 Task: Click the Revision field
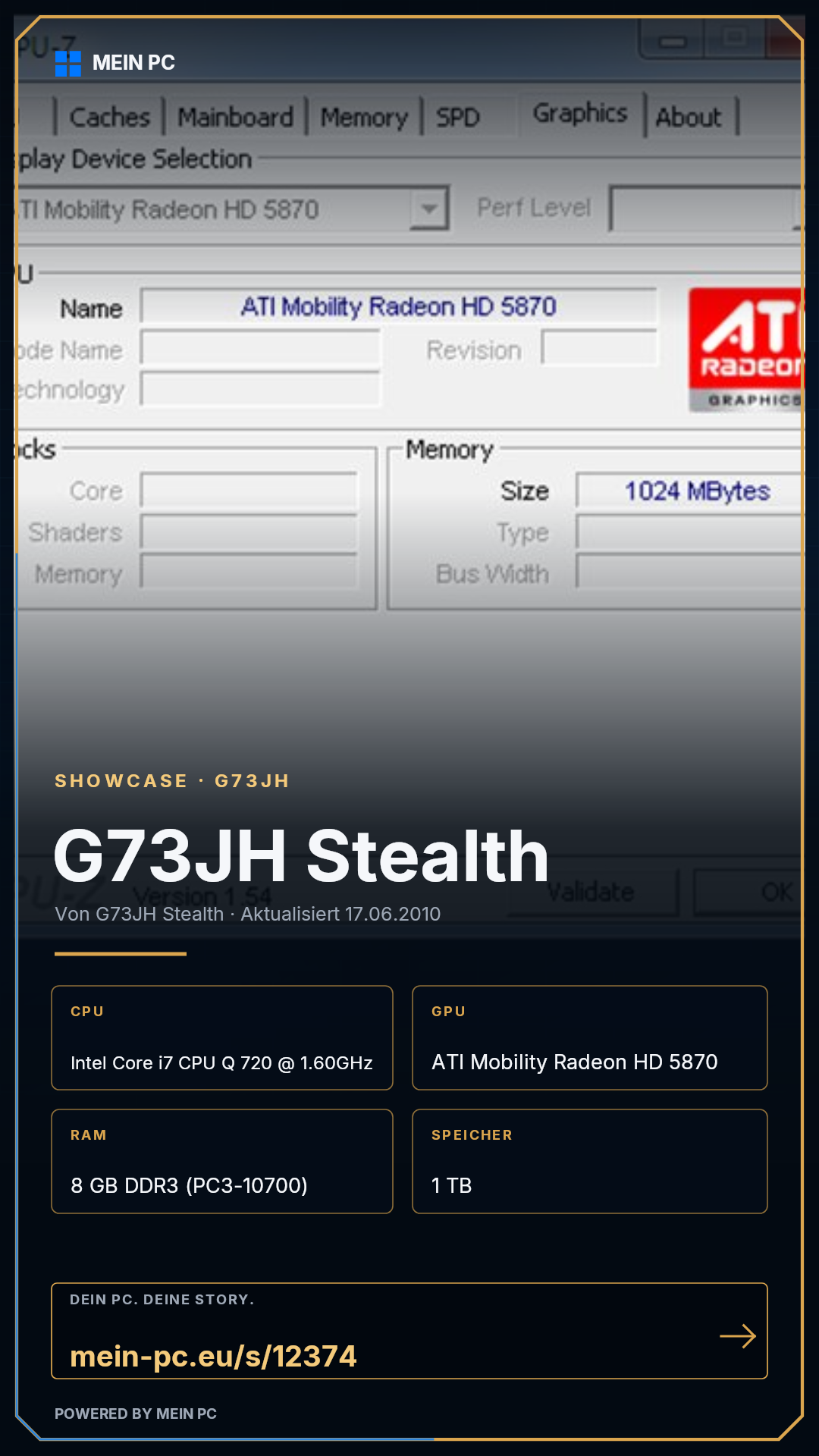[x=599, y=349]
